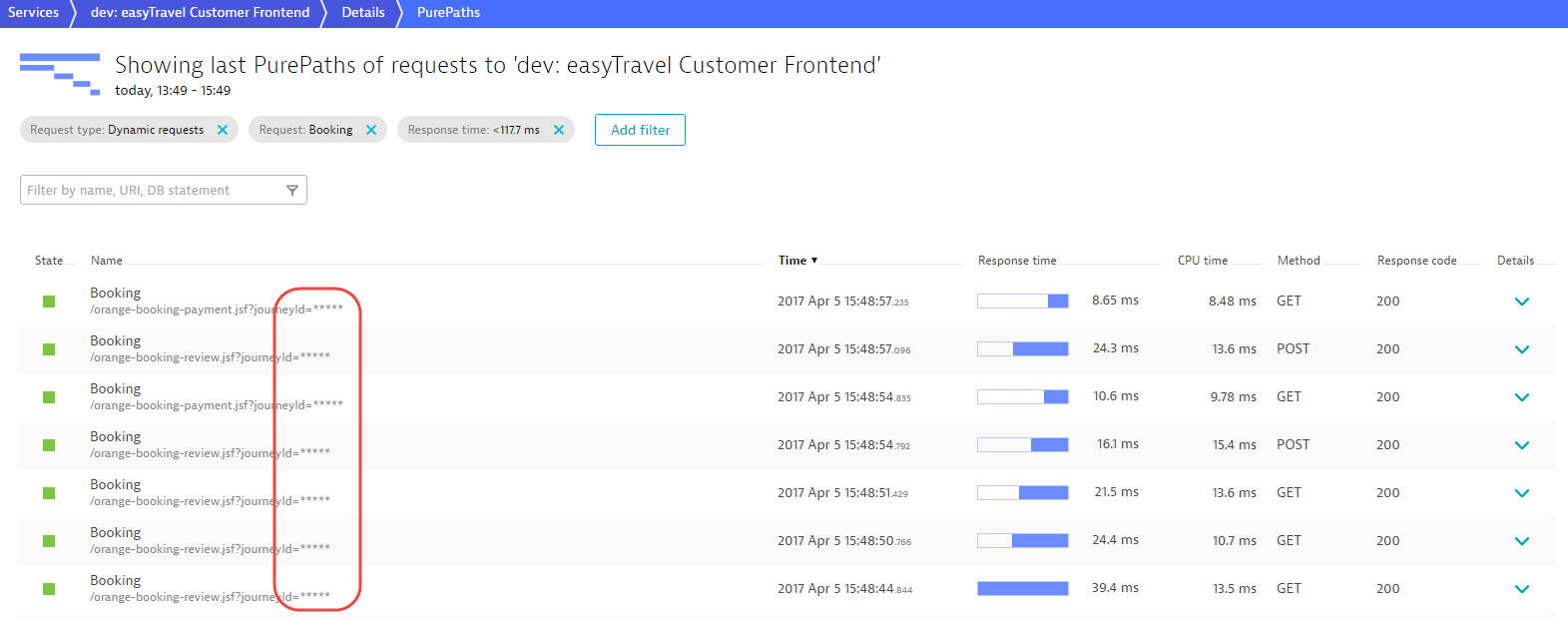
Task: Click the response time bar for 39.4 ms
Action: point(1023,589)
